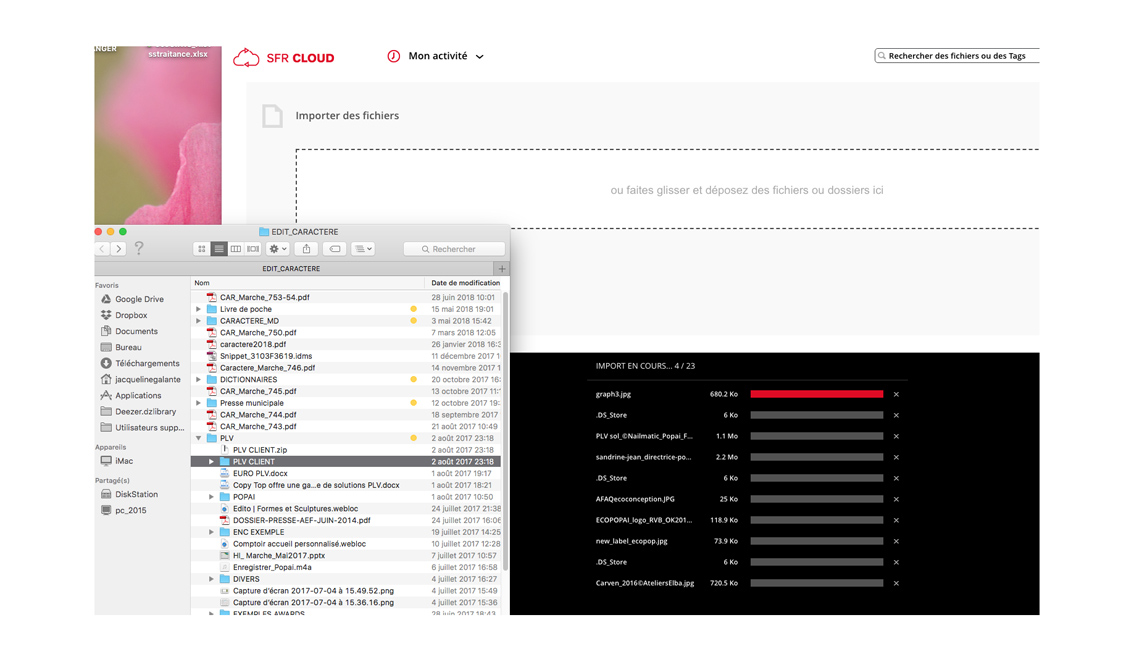1134x662 pixels.
Task: Expand the Livre de poche folder
Action: click(x=198, y=309)
